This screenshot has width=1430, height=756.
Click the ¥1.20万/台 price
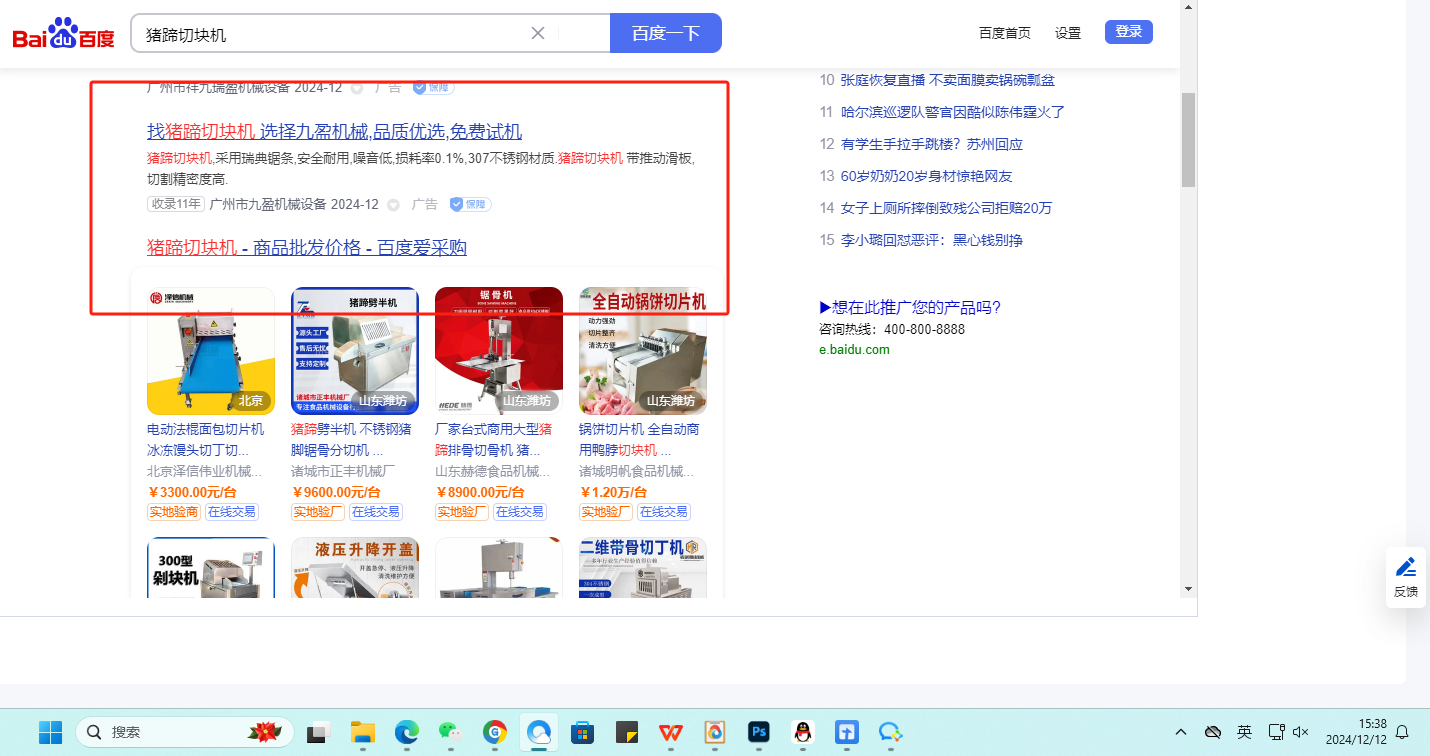pyautogui.click(x=613, y=492)
